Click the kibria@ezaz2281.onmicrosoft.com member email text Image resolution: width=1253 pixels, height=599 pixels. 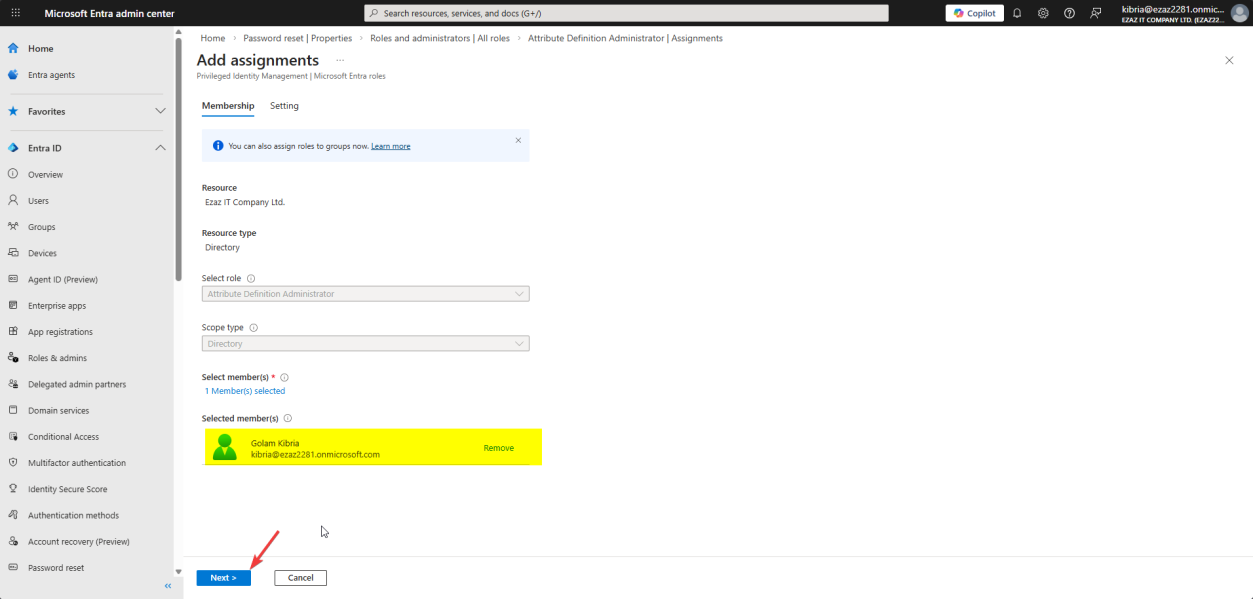315,454
